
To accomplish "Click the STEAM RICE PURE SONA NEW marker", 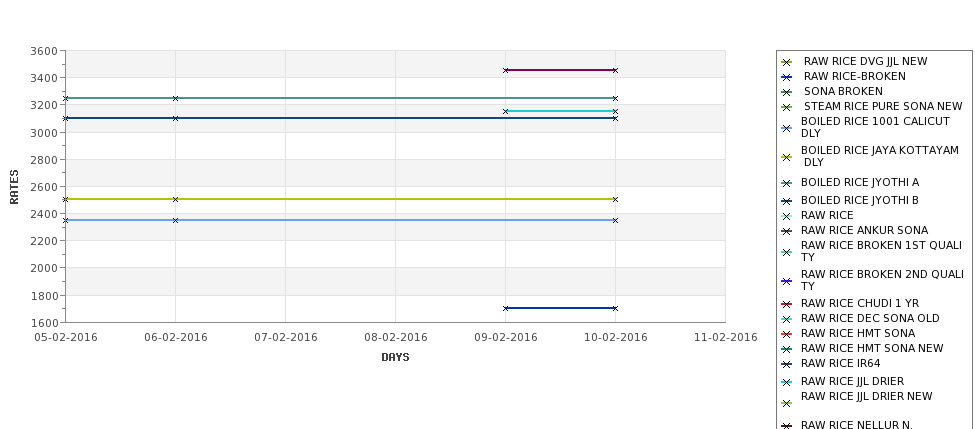I will click(787, 107).
